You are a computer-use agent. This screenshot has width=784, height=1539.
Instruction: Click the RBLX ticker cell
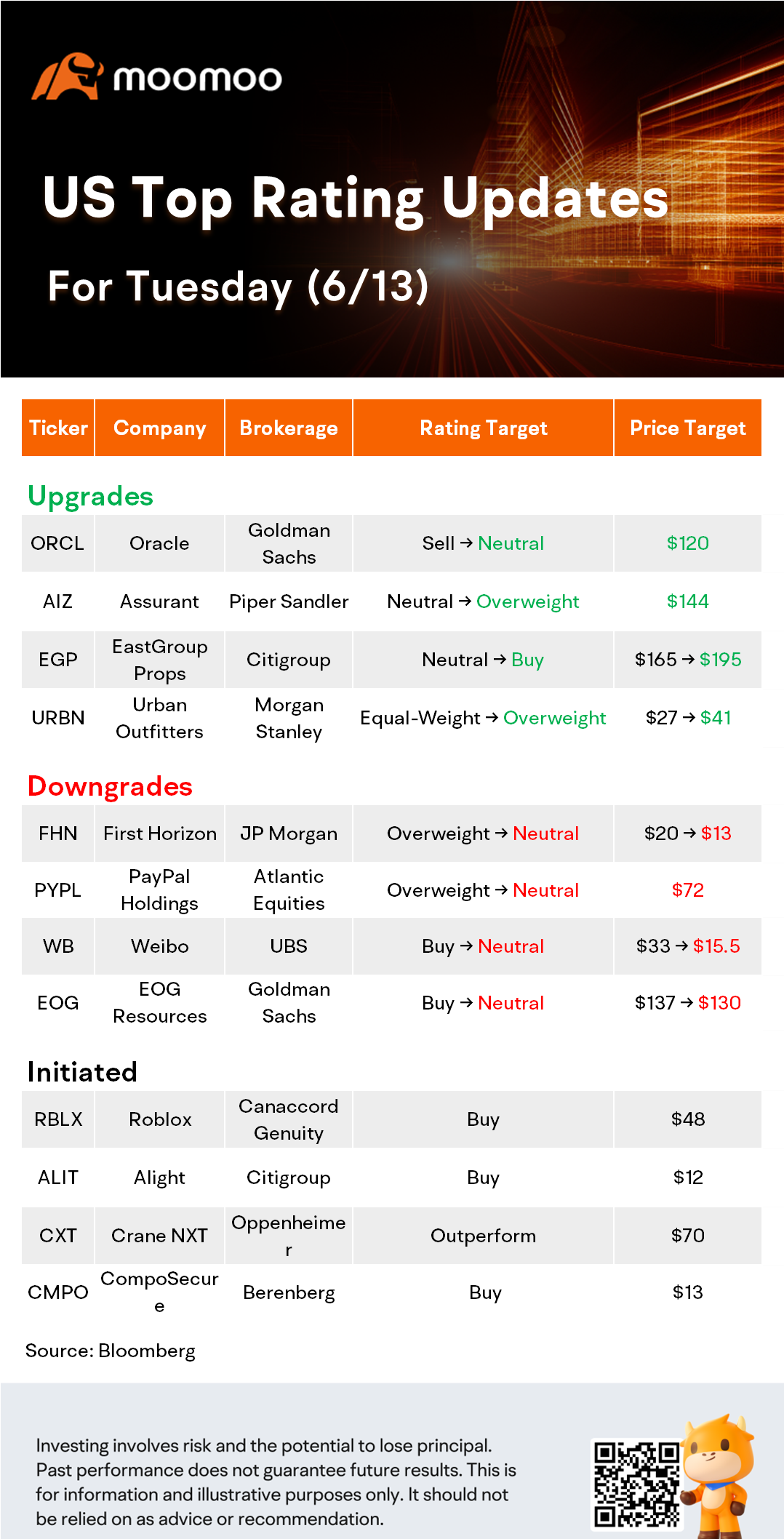point(58,1119)
